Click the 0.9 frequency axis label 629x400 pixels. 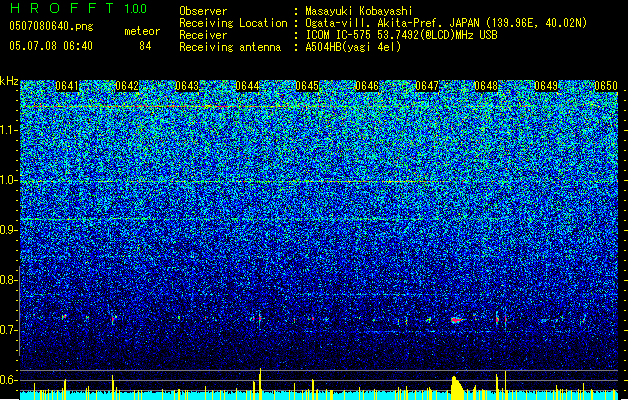click(8, 230)
